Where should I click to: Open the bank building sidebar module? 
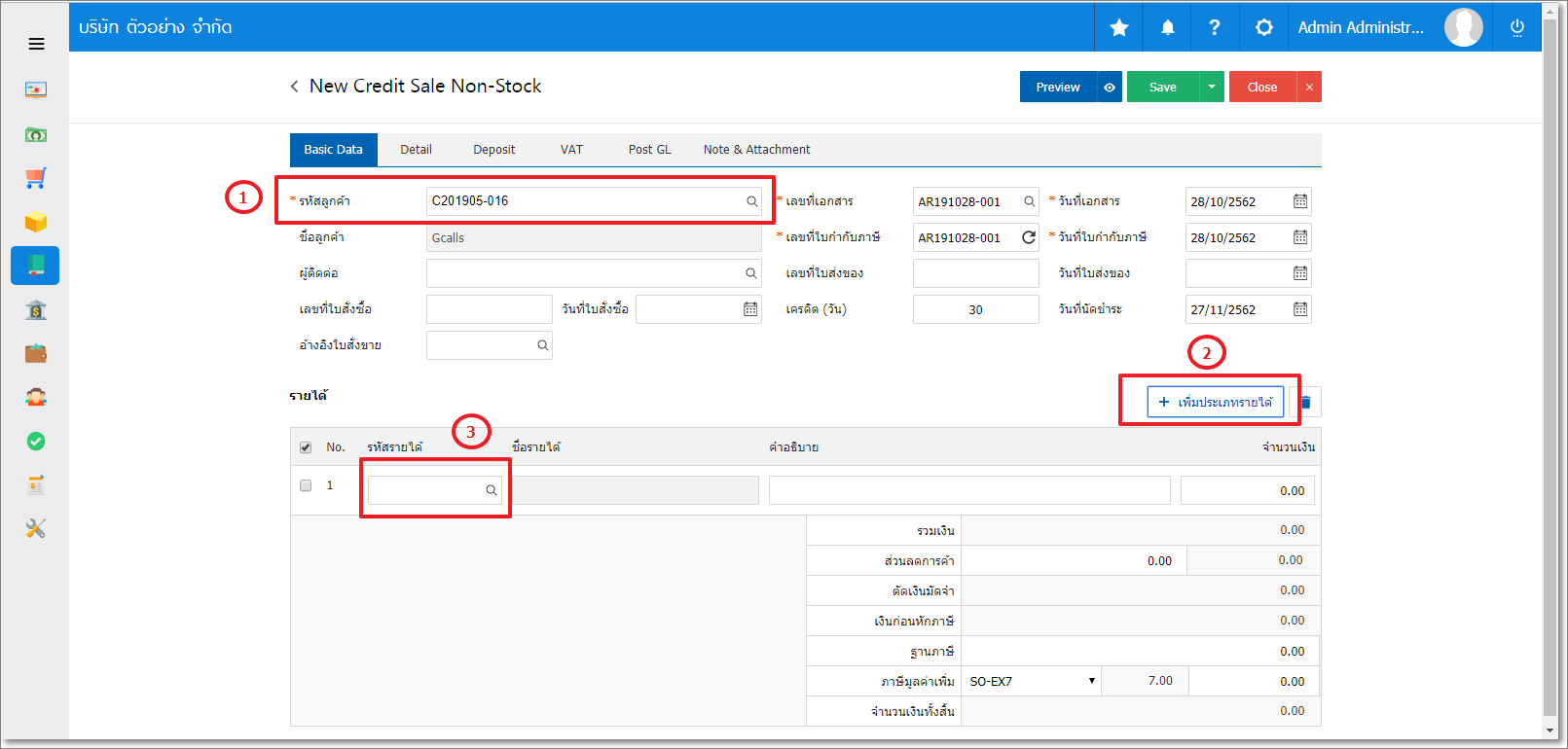tap(36, 310)
